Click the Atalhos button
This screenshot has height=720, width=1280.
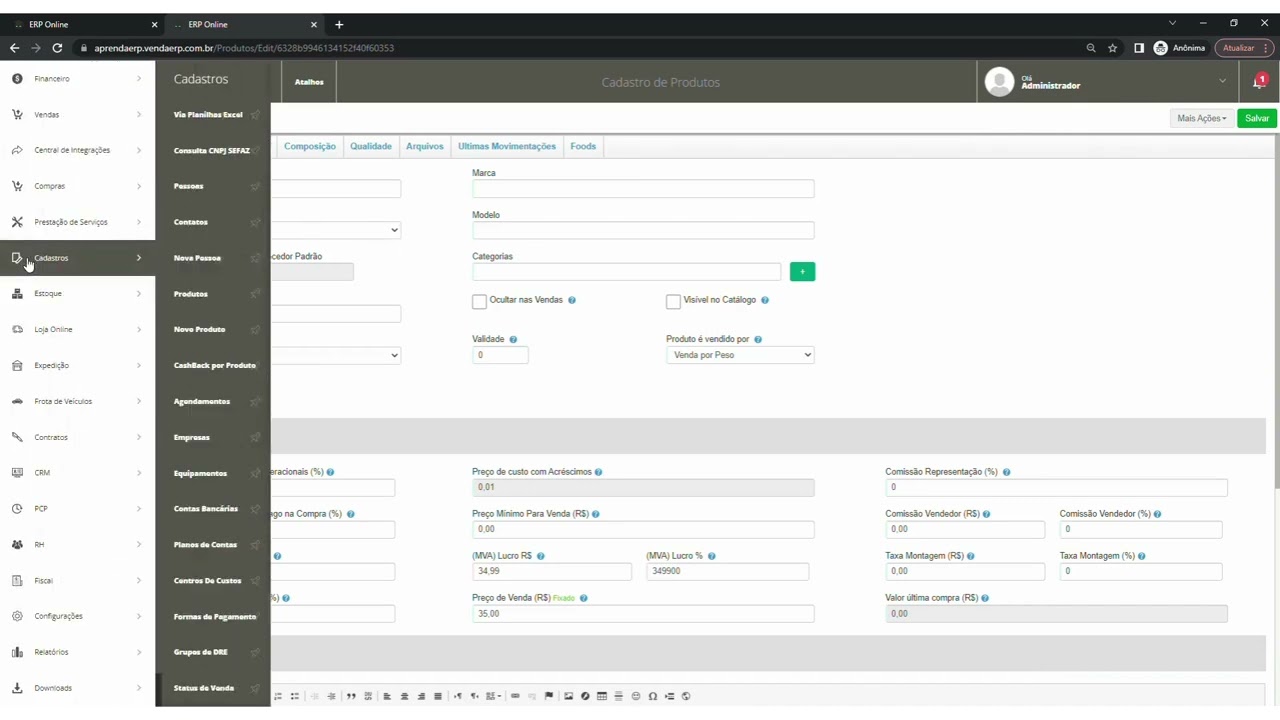(x=309, y=82)
